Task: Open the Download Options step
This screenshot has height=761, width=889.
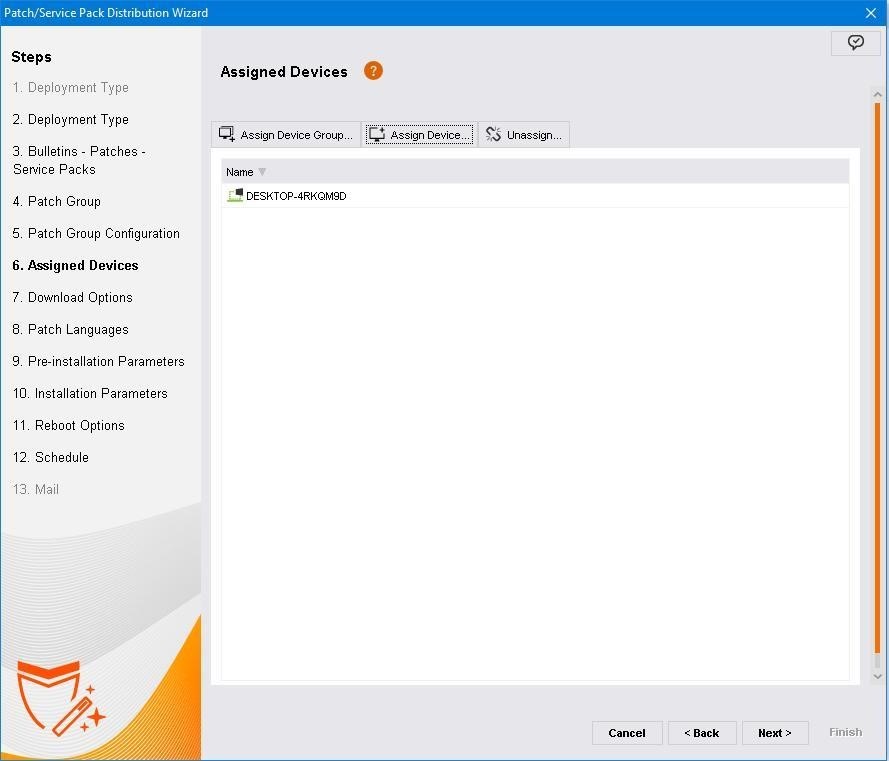Action: coord(72,297)
